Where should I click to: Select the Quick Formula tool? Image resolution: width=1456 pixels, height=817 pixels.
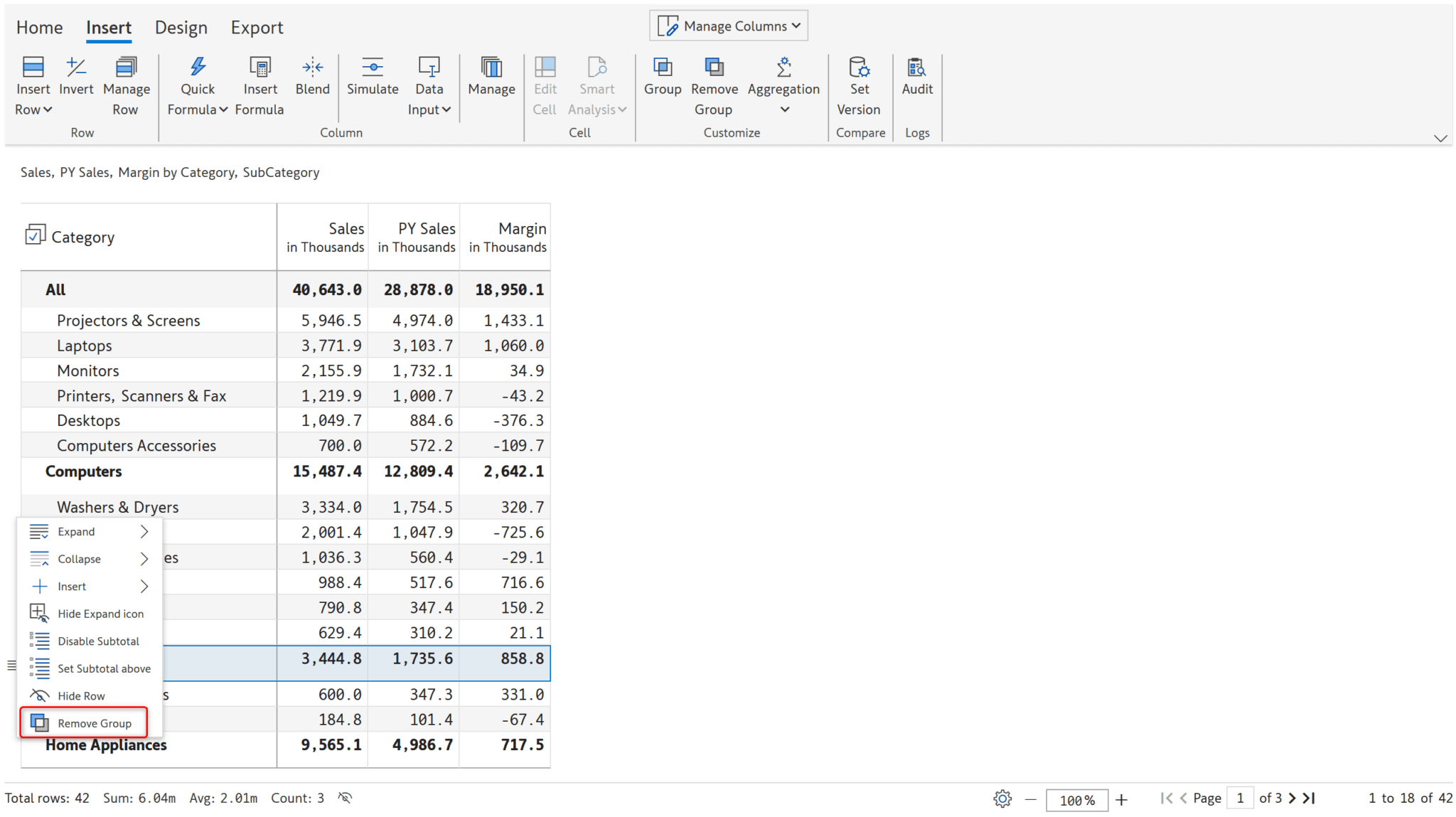tap(197, 85)
